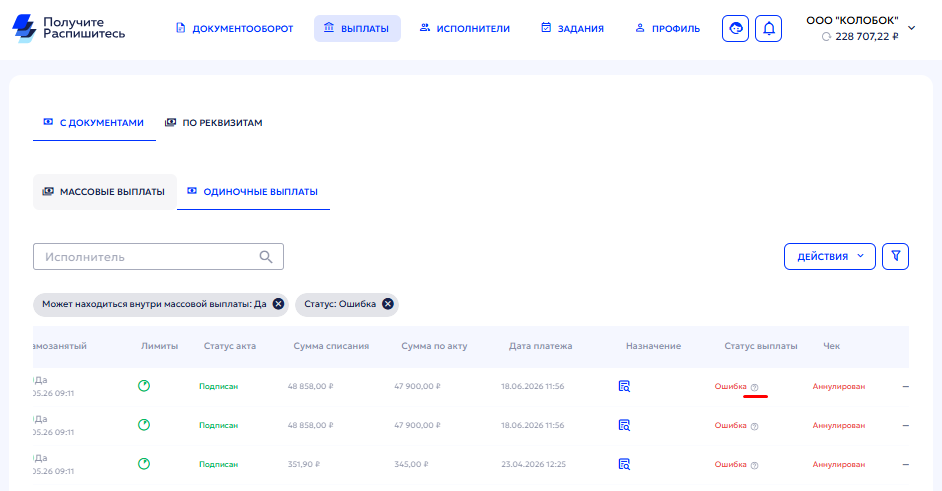Remove the mass payout filter chip
Screen dimensions: 942x491
pos(278,304)
